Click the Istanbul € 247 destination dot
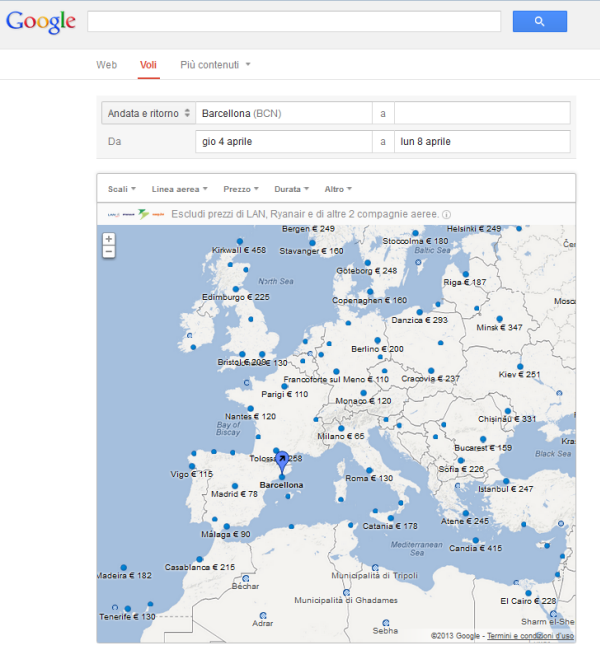The height and width of the screenshot is (648, 600). coord(506,481)
